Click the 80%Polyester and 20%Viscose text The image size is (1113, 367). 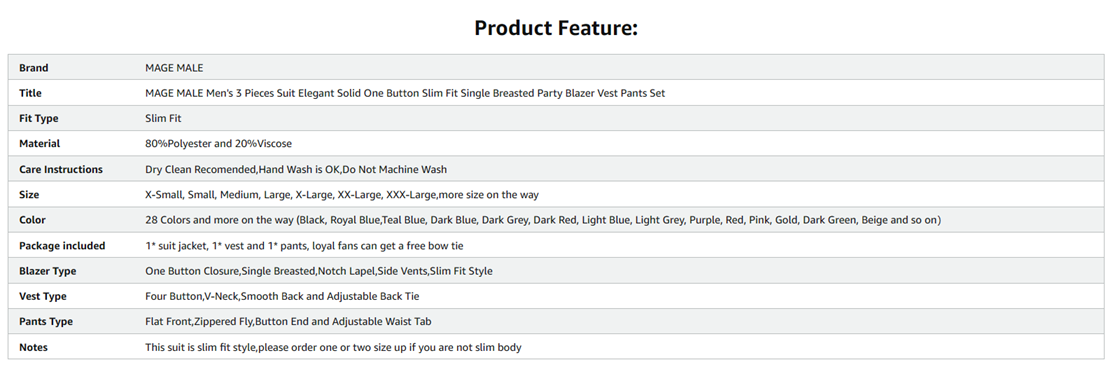pos(219,144)
